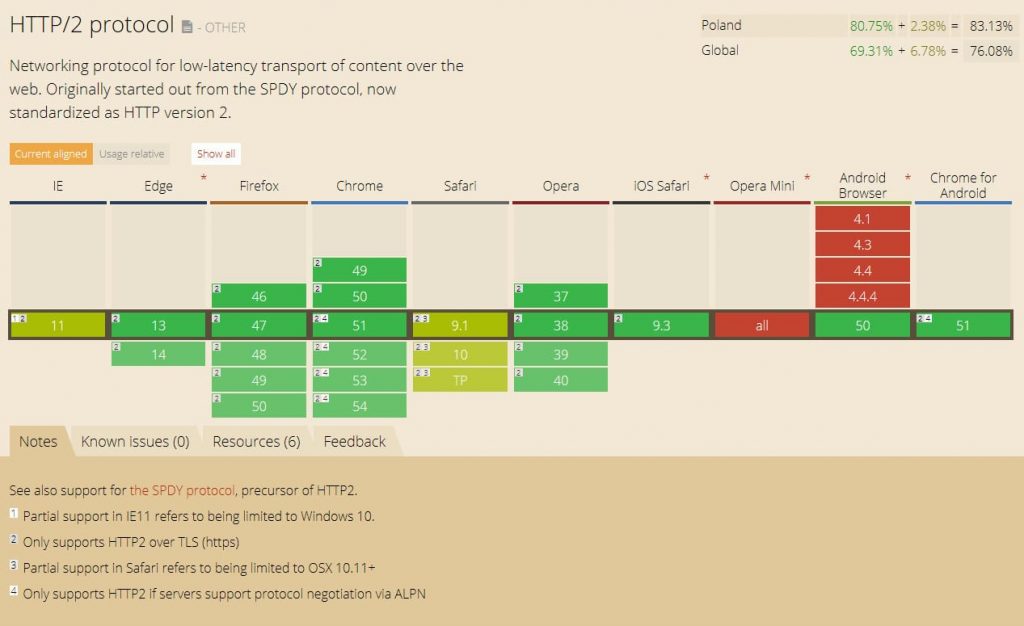Open the SPDY protocol link
This screenshot has width=1024, height=626.
(x=181, y=490)
